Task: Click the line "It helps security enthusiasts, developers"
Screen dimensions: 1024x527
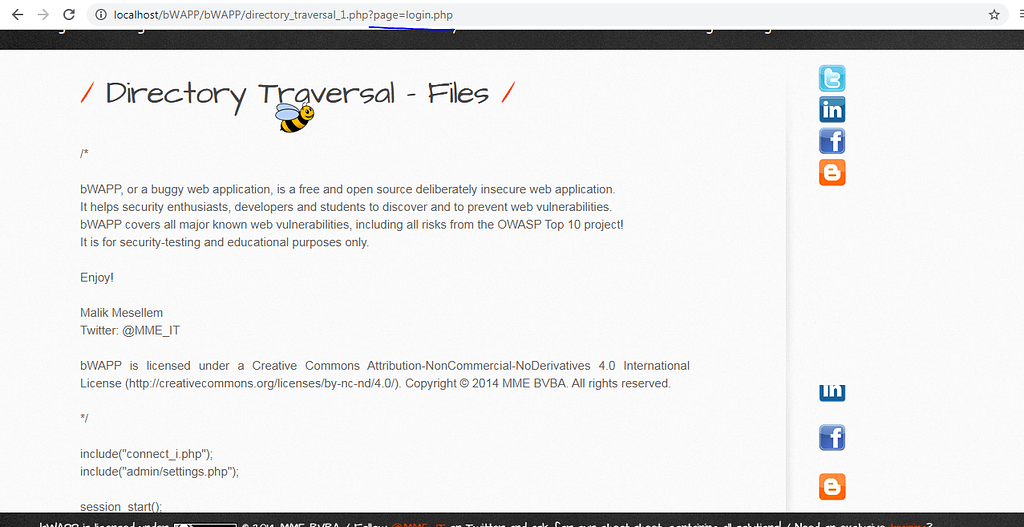Action: [345, 207]
